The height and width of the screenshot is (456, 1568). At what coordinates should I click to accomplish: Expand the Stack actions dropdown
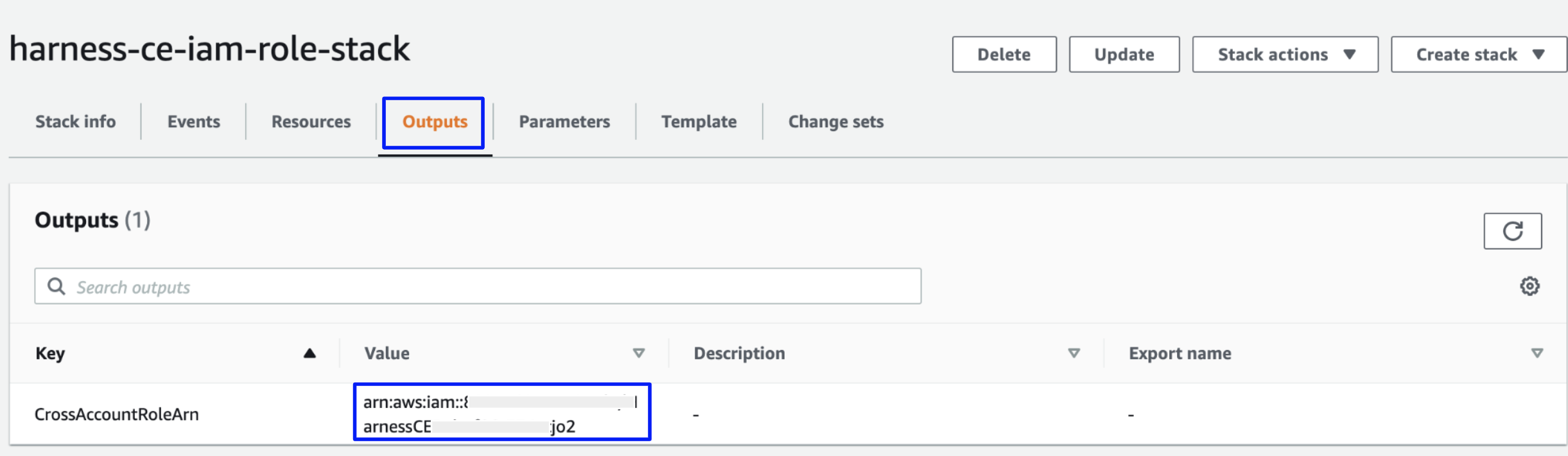coord(1285,55)
